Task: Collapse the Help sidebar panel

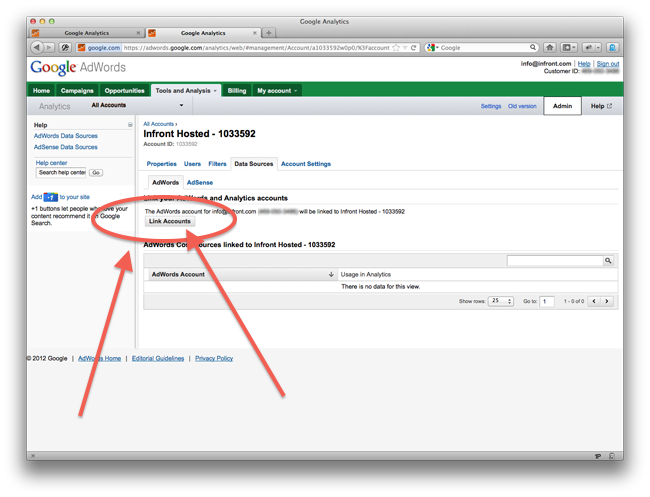Action: (130, 125)
